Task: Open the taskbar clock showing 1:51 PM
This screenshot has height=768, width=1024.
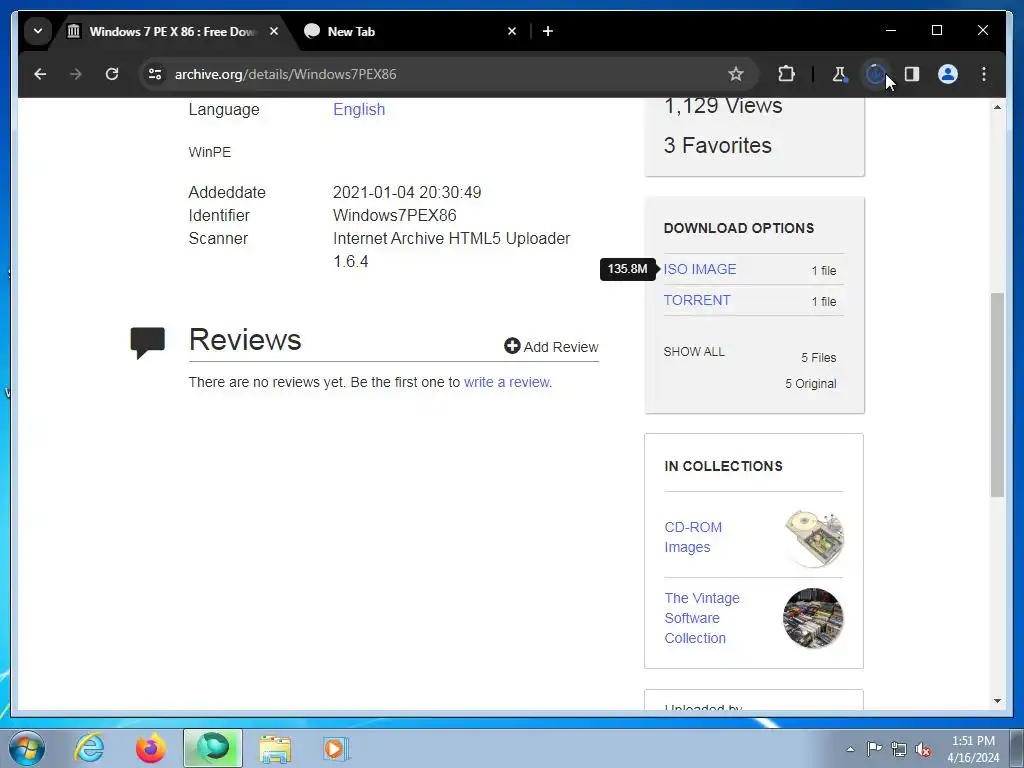Action: tap(973, 749)
